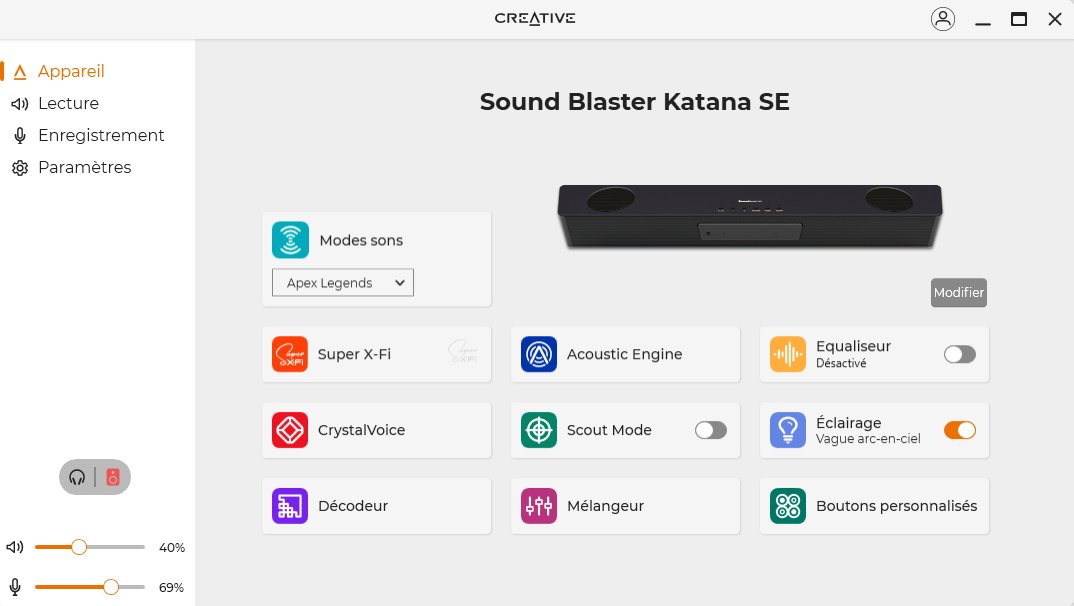The image size is (1074, 606).
Task: Expand the Apex Legends sound mode dropdown
Action: 343,283
